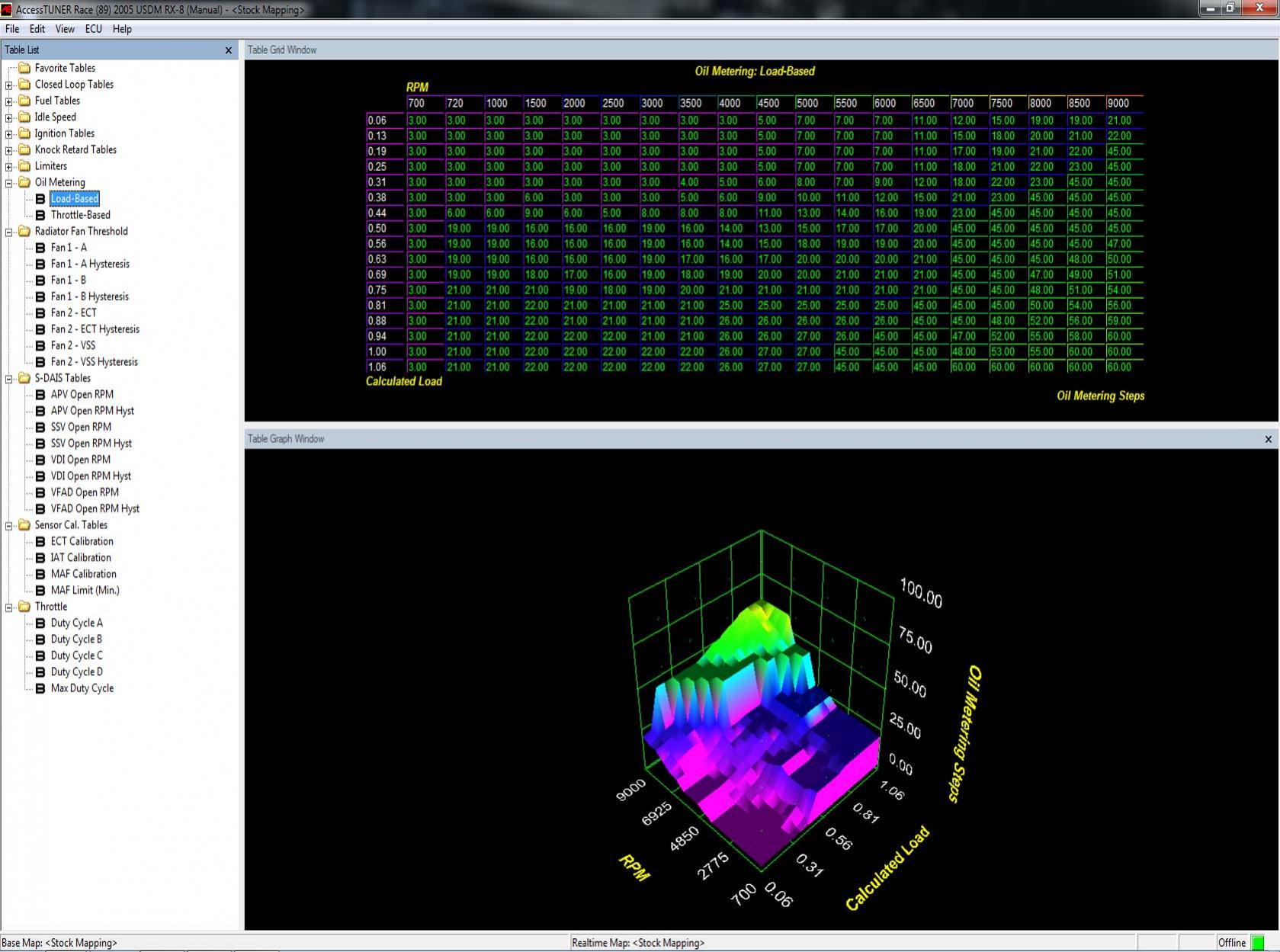Screen dimensions: 1280x952
Task: Select the ECT Calibration table
Action: click(82, 541)
